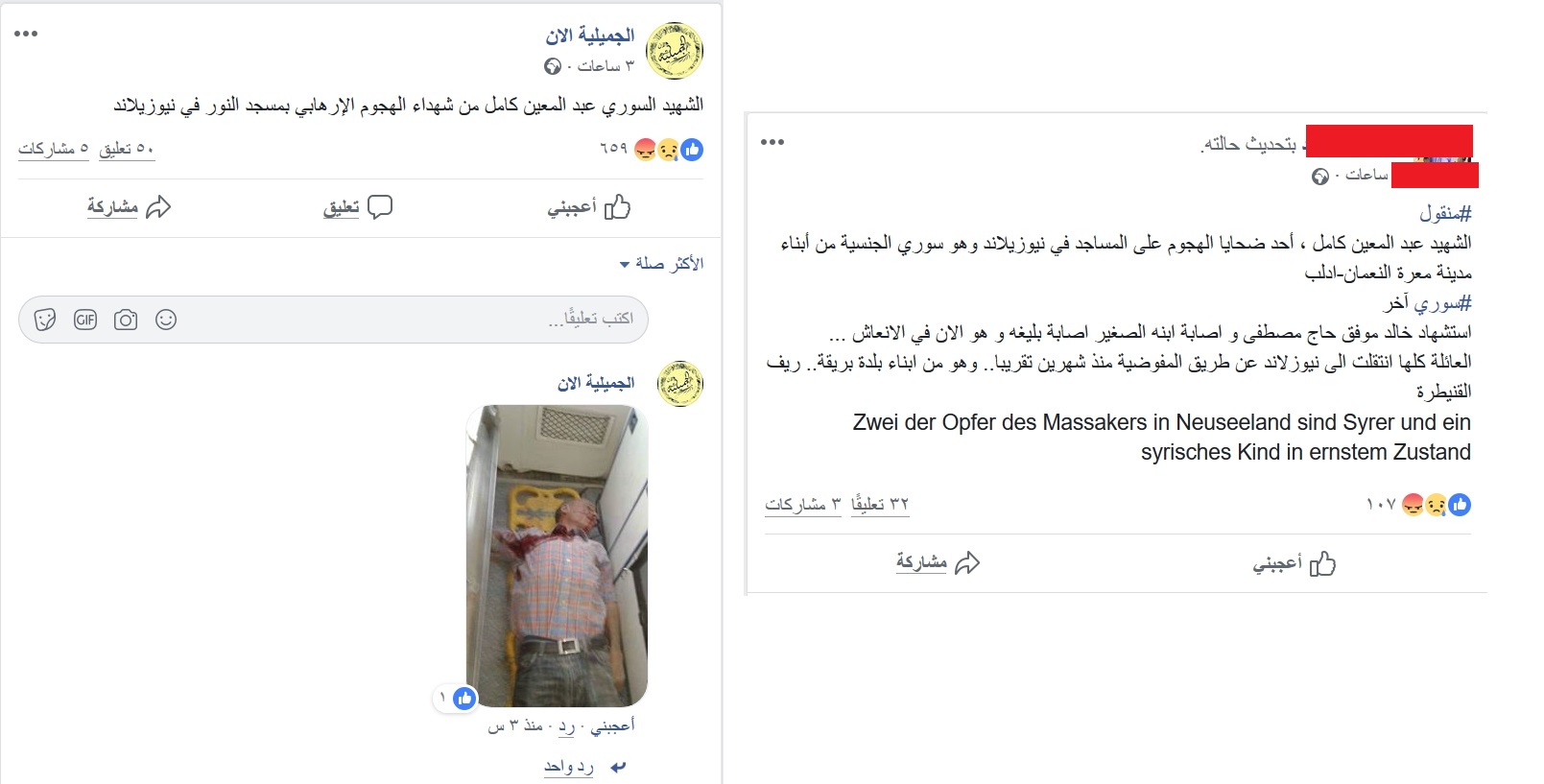Like the right post using أعجبني thumb button
Screen dimensions: 1544x784
click(1295, 563)
